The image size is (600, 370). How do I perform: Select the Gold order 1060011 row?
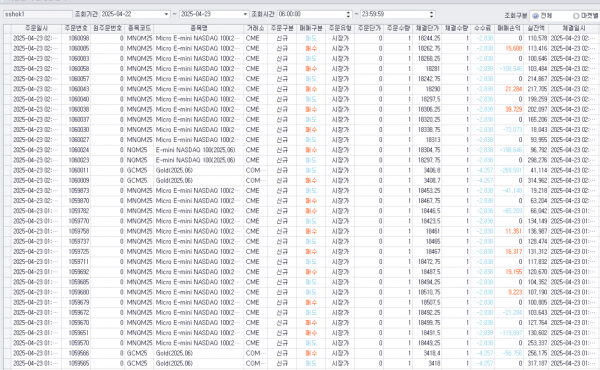point(302,170)
